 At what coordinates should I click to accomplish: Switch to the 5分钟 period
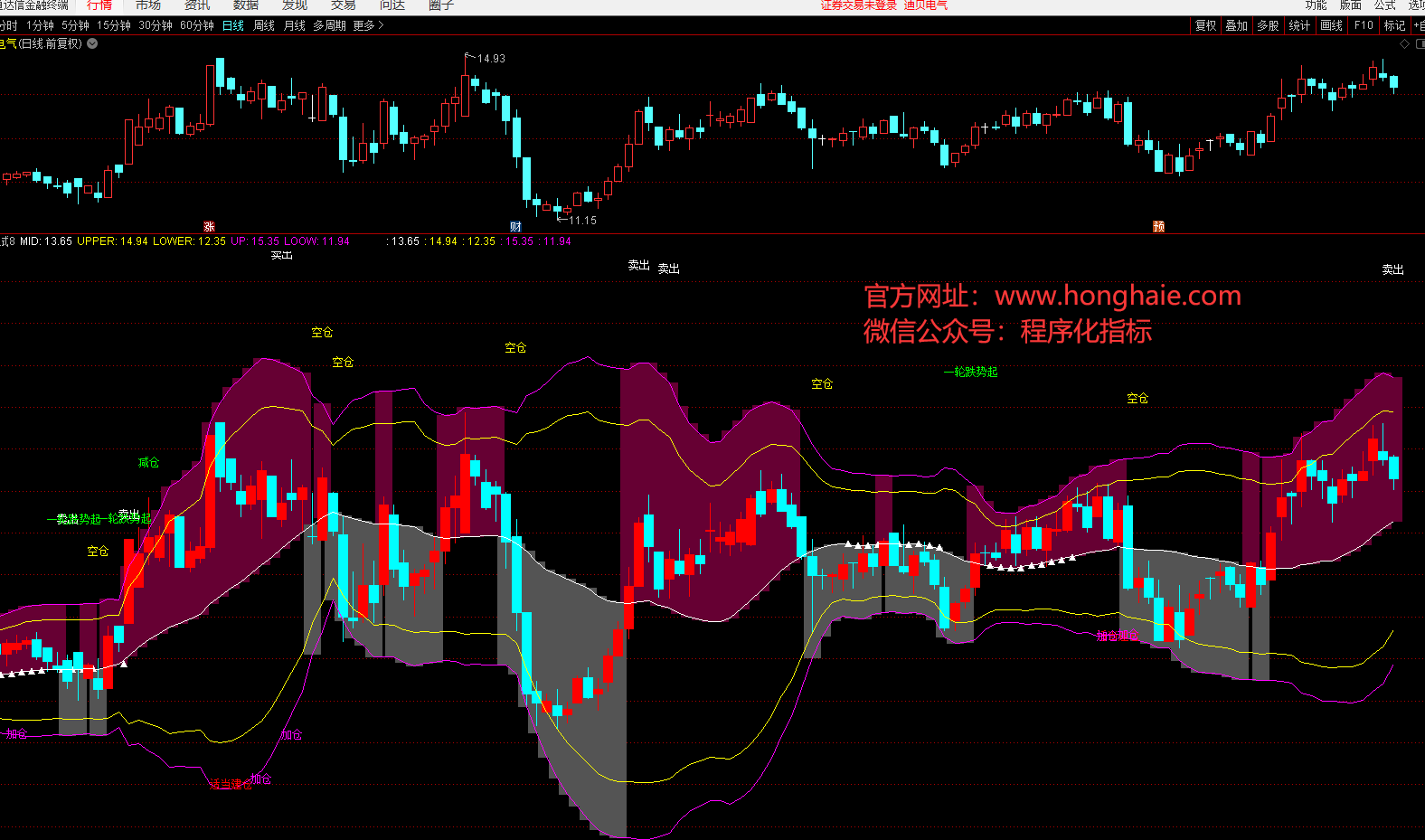pos(75,25)
